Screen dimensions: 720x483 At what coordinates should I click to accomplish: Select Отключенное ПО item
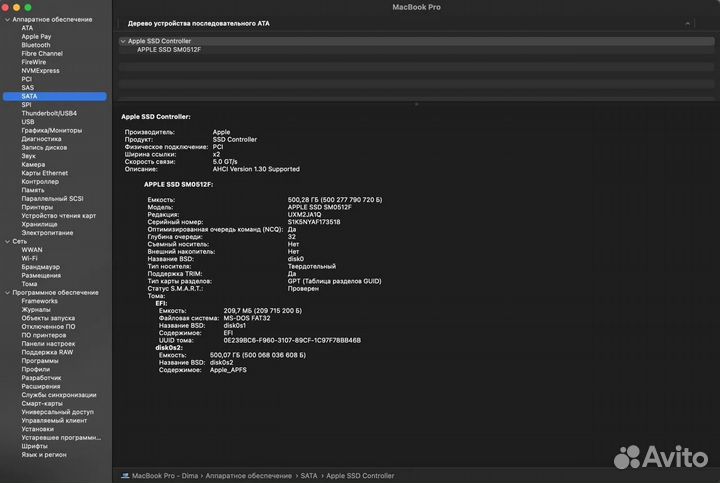tap(48, 326)
